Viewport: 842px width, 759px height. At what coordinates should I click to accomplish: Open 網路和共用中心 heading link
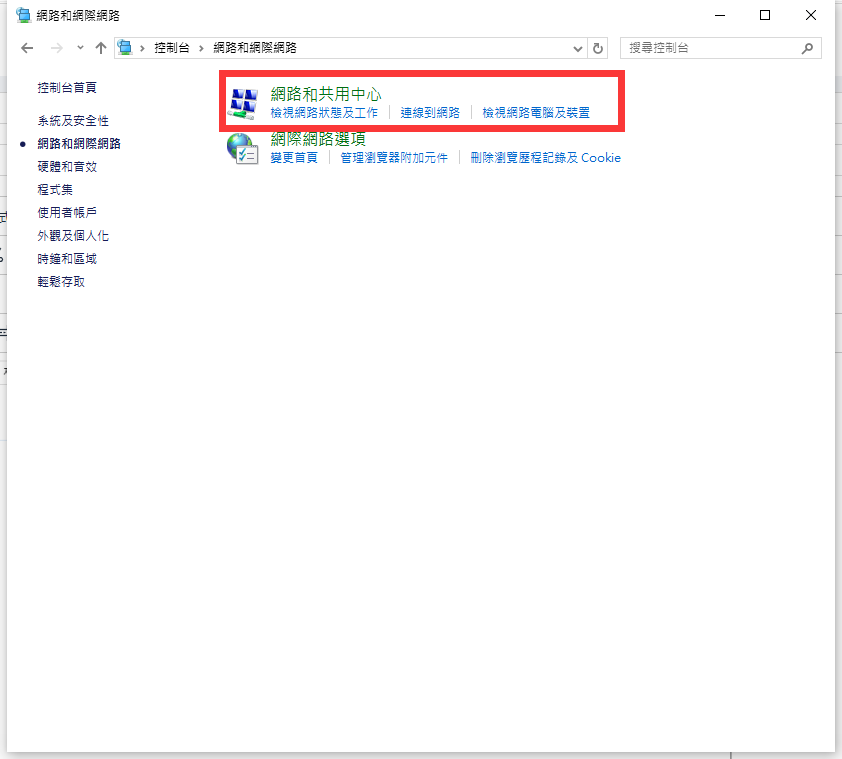pyautogui.click(x=325, y=94)
